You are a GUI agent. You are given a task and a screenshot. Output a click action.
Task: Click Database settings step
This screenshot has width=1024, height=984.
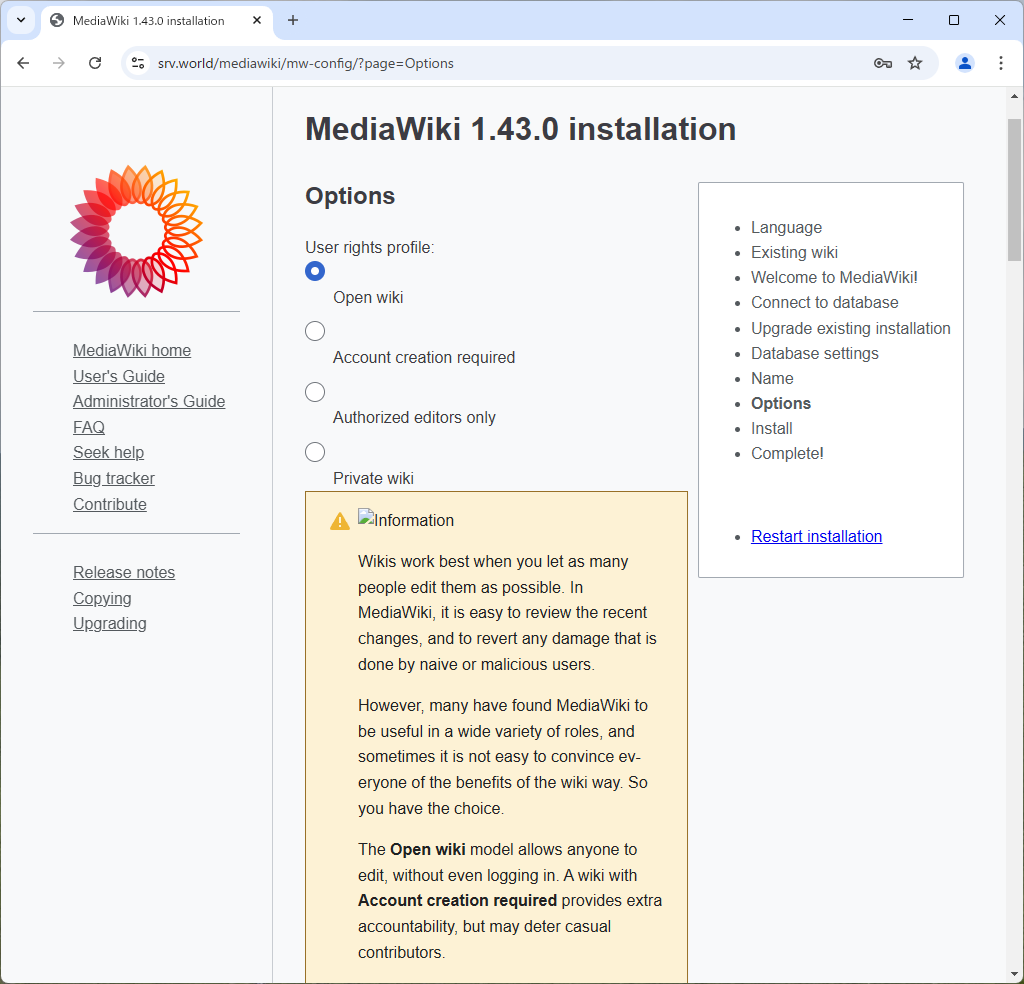(814, 353)
